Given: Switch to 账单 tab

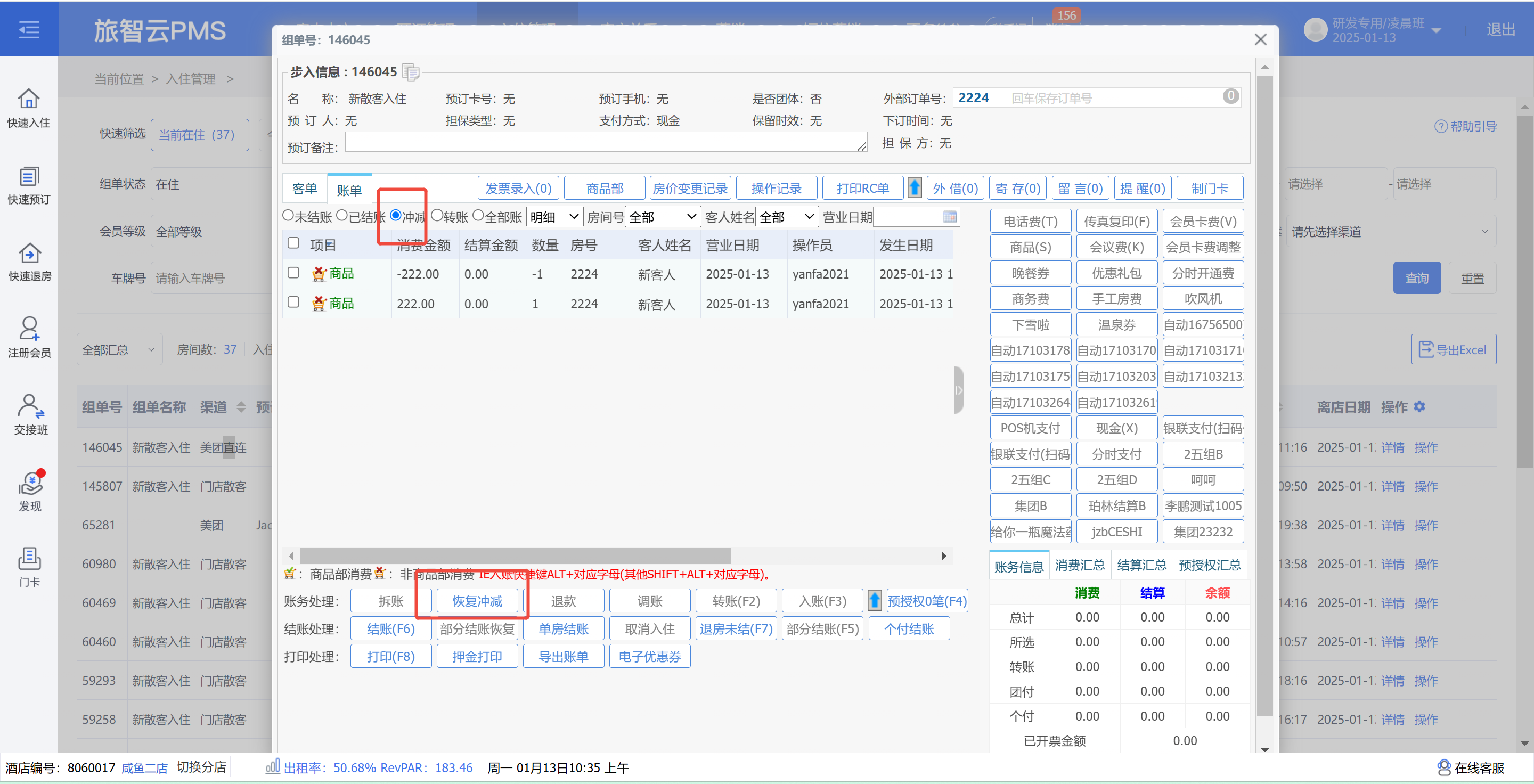Looking at the screenshot, I should [x=349, y=190].
